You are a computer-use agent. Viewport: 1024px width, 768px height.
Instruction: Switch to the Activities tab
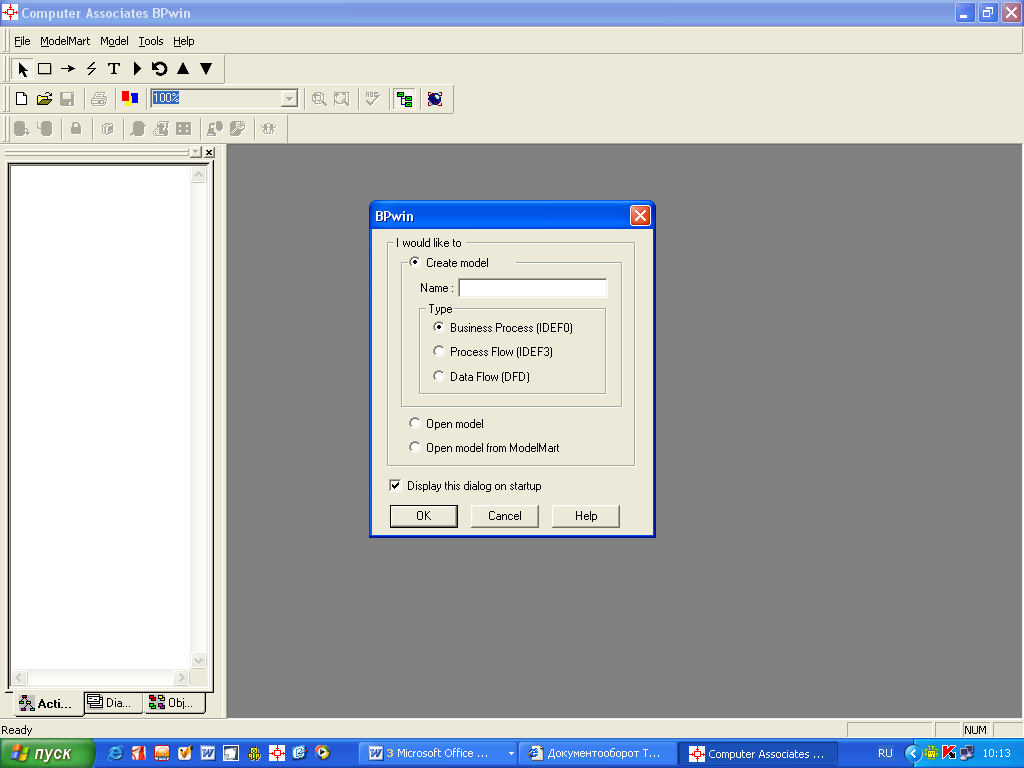click(48, 703)
